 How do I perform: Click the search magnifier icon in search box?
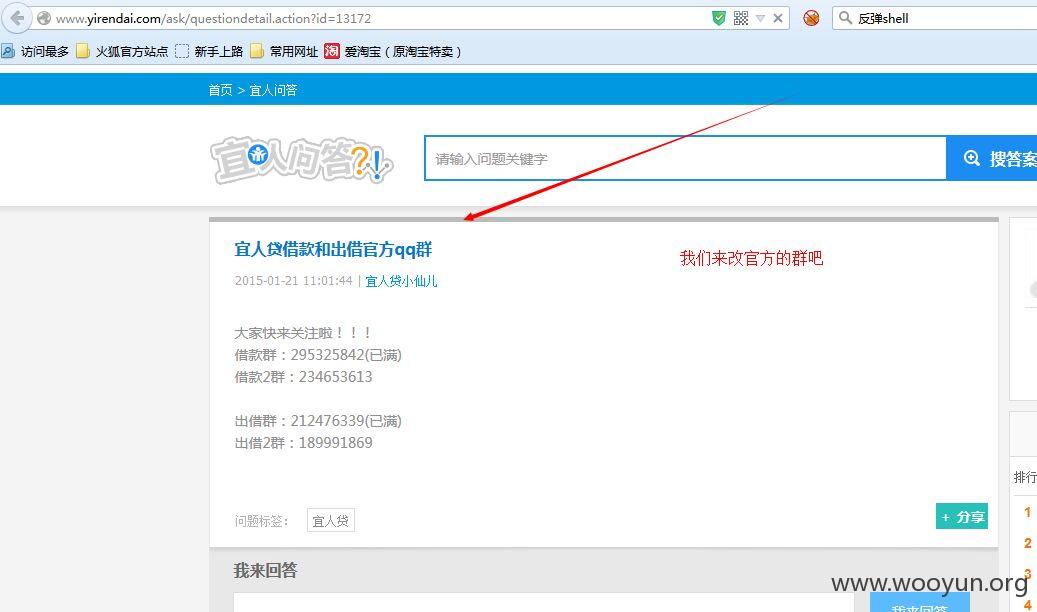click(845, 18)
